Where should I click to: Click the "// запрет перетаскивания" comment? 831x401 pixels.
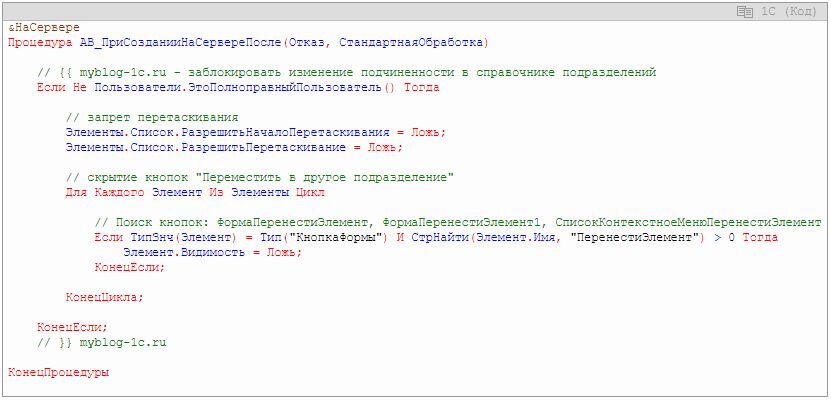tap(152, 118)
